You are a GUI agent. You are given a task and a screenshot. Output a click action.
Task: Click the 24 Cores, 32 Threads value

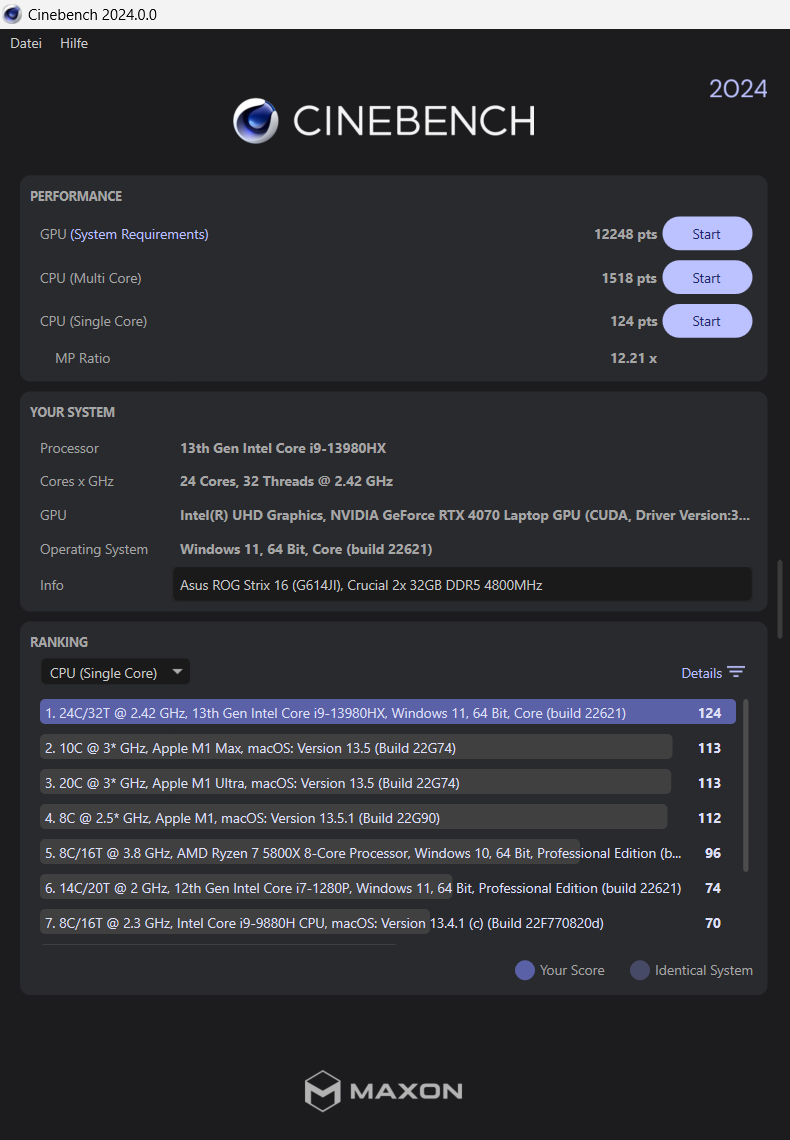click(286, 481)
